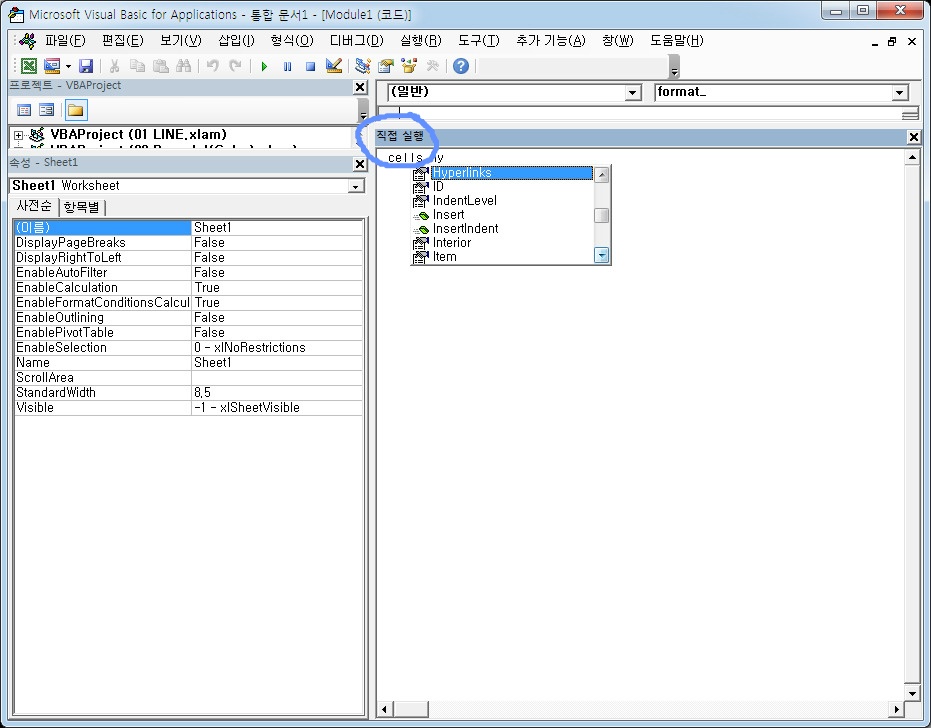The width and height of the screenshot is (931, 728).
Task: Click the ScrollArea property value field
Action: tap(277, 378)
